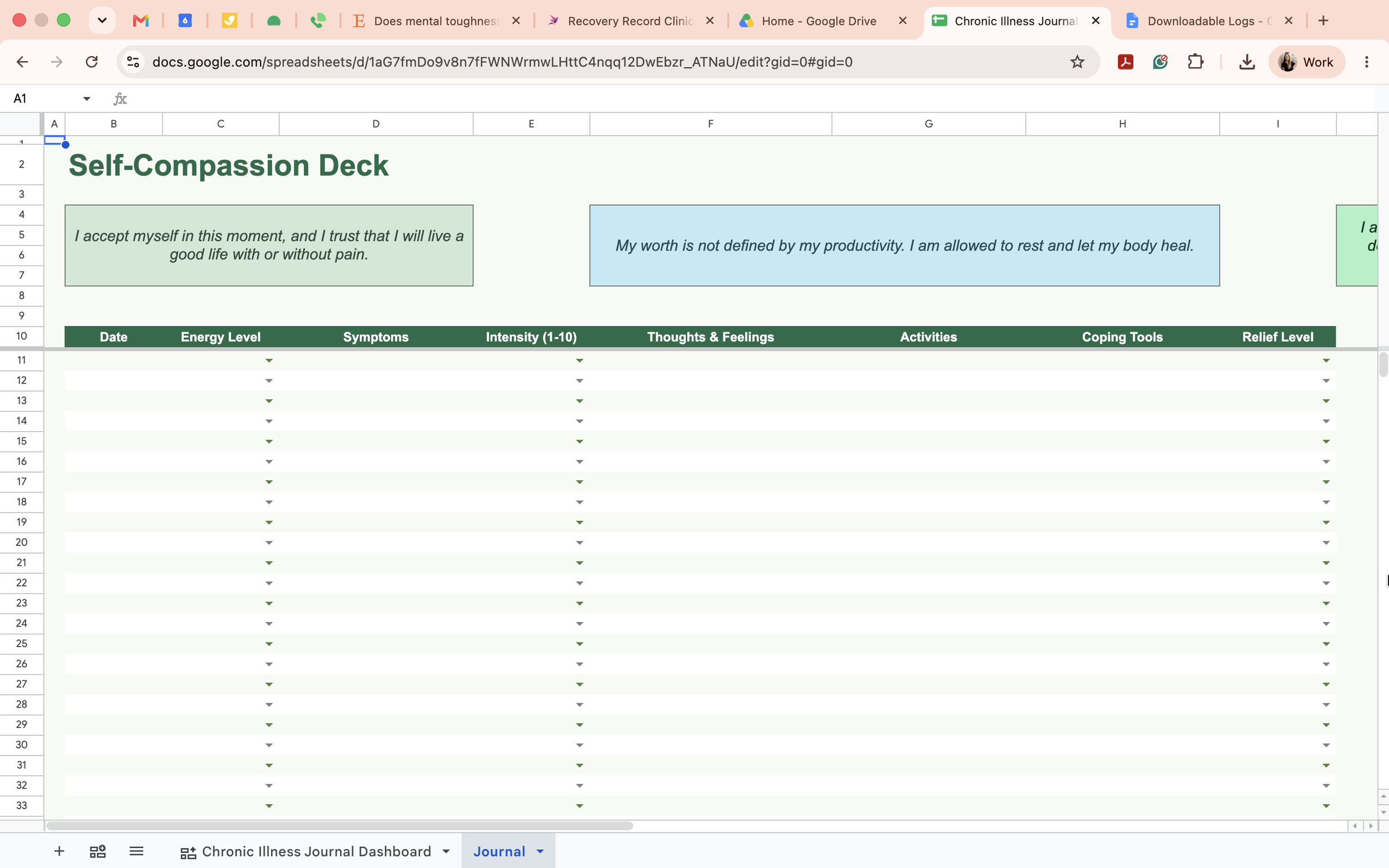Click the address bar URL

click(502, 62)
